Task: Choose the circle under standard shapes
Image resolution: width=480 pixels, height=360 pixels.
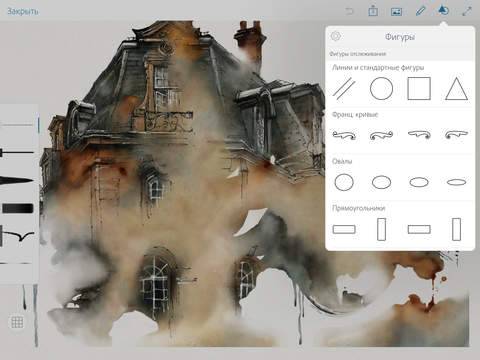Action: [x=381, y=89]
